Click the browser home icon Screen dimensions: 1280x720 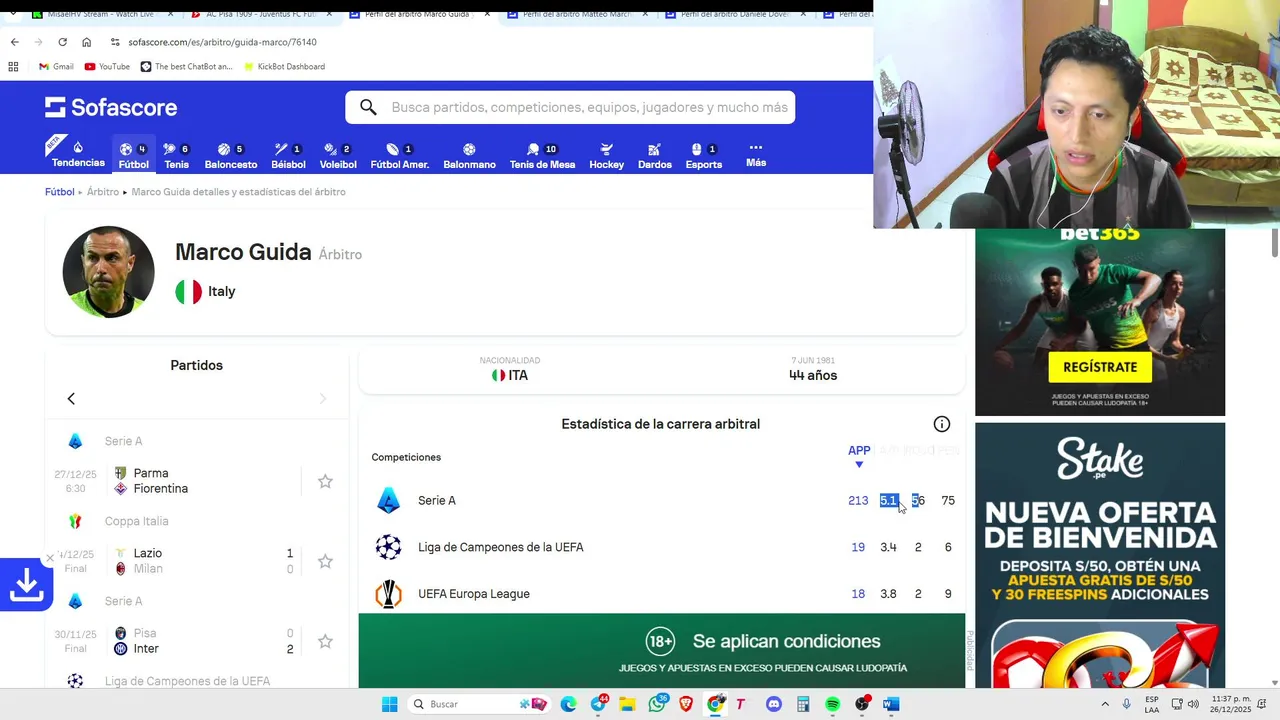tap(86, 42)
